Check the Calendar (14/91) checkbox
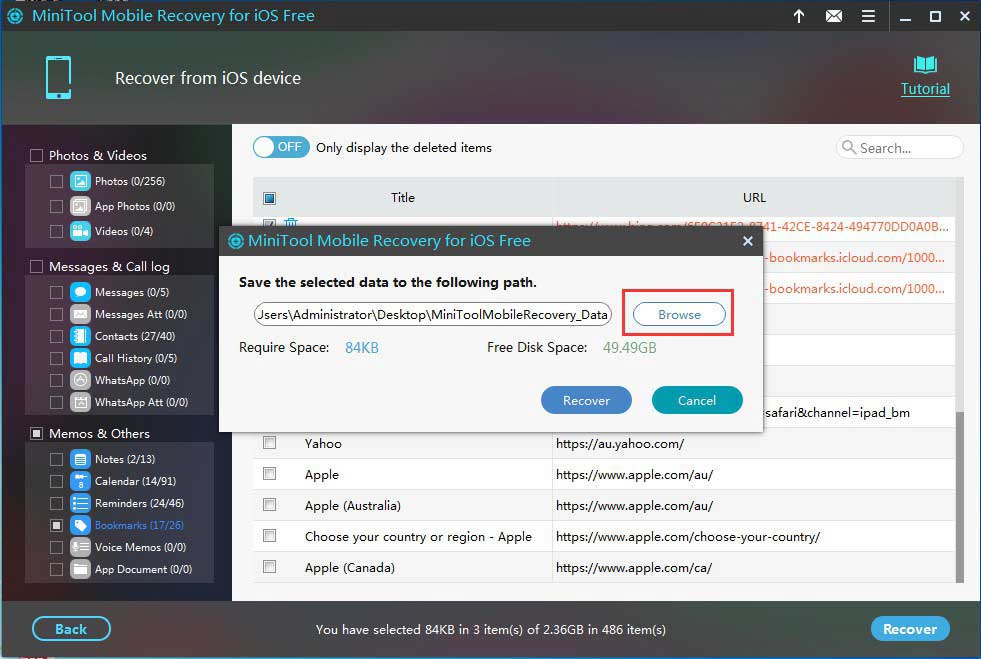The height and width of the screenshot is (659, 981). pyautogui.click(x=56, y=481)
